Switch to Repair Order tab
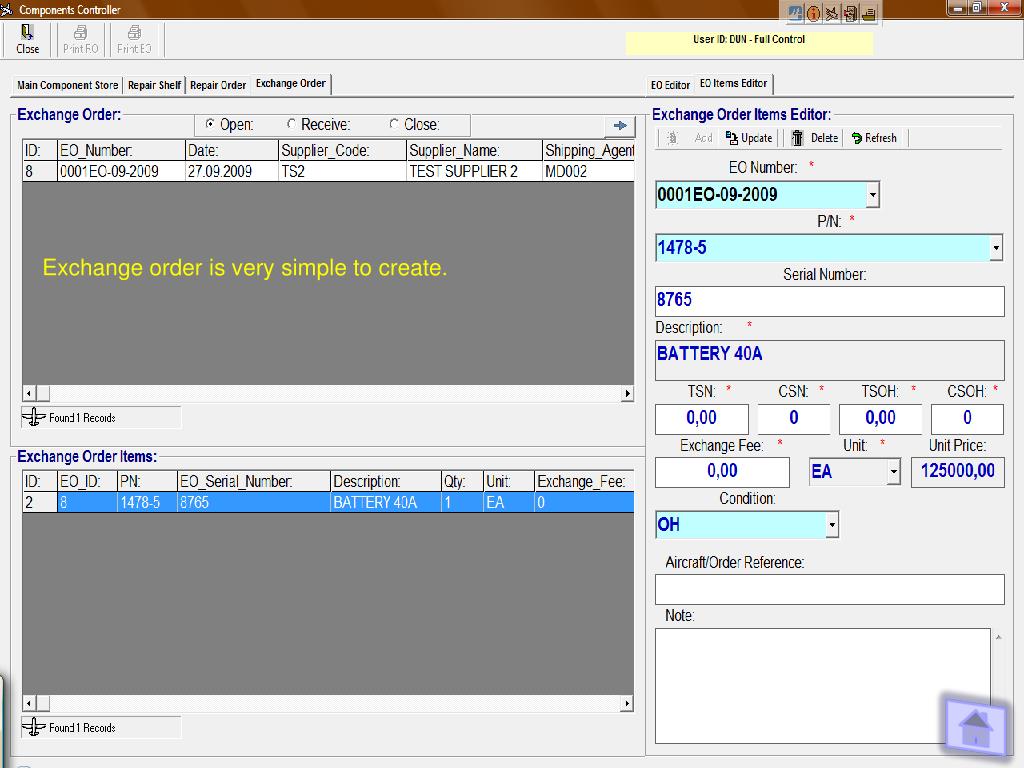 [218, 85]
